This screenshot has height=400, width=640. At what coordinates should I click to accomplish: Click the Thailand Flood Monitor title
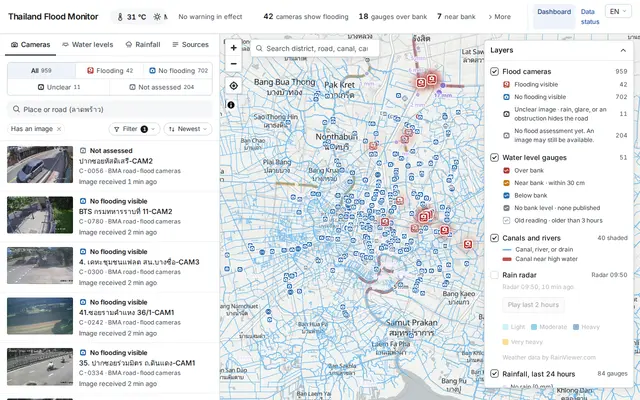click(53, 17)
